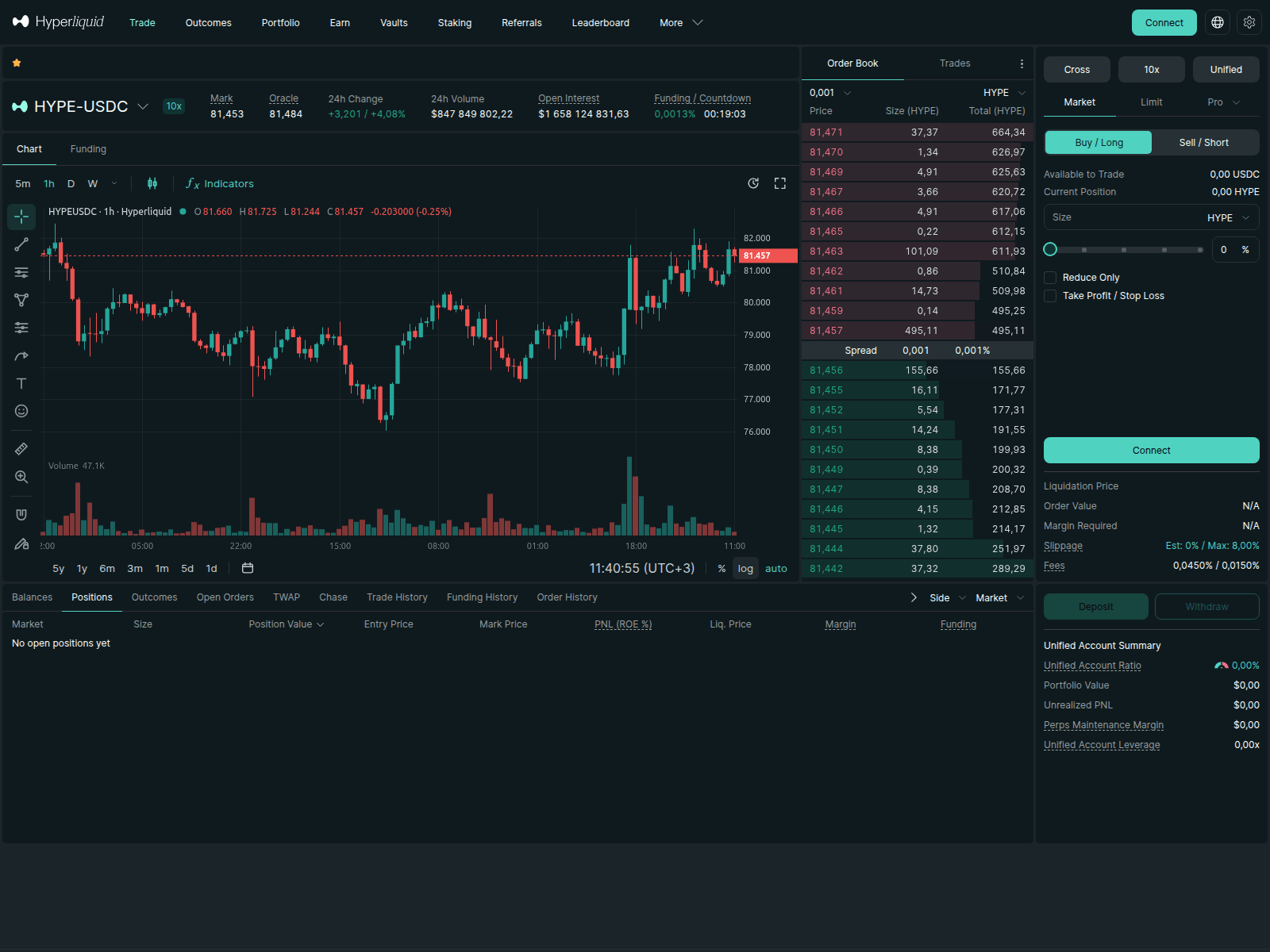The height and width of the screenshot is (952, 1270).
Task: Select the ruler measure tool
Action: pos(21,449)
